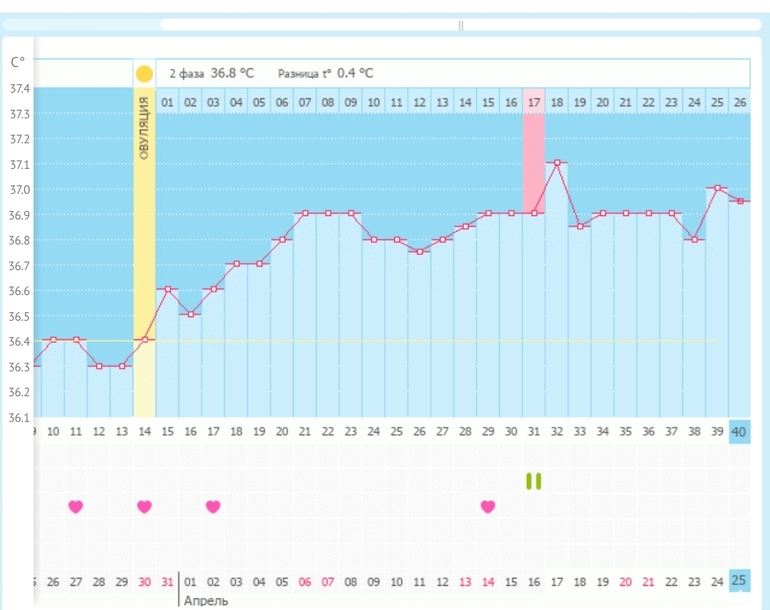Click the '2 фаза 36.8 °C' summary text
This screenshot has width=770, height=610.
click(x=212, y=73)
